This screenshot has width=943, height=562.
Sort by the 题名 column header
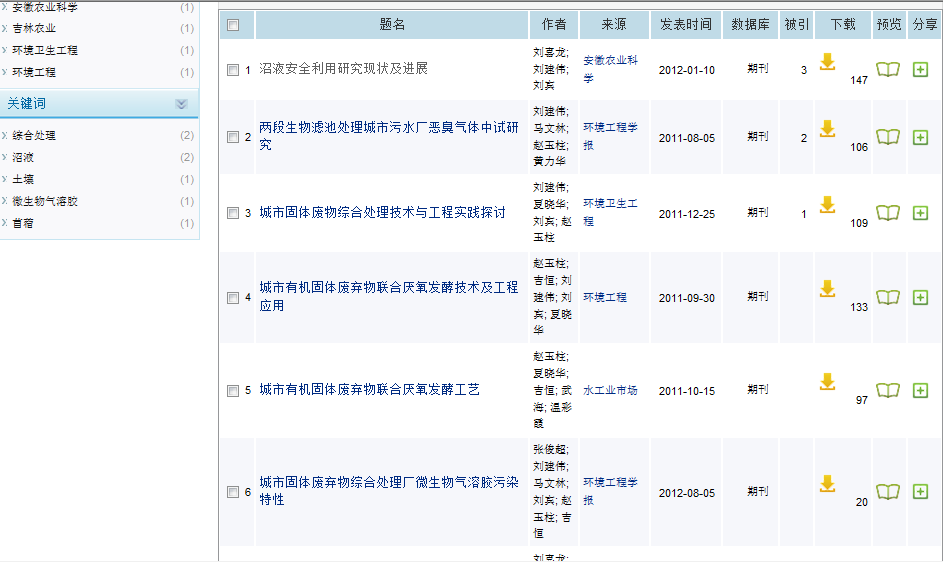click(x=392, y=25)
